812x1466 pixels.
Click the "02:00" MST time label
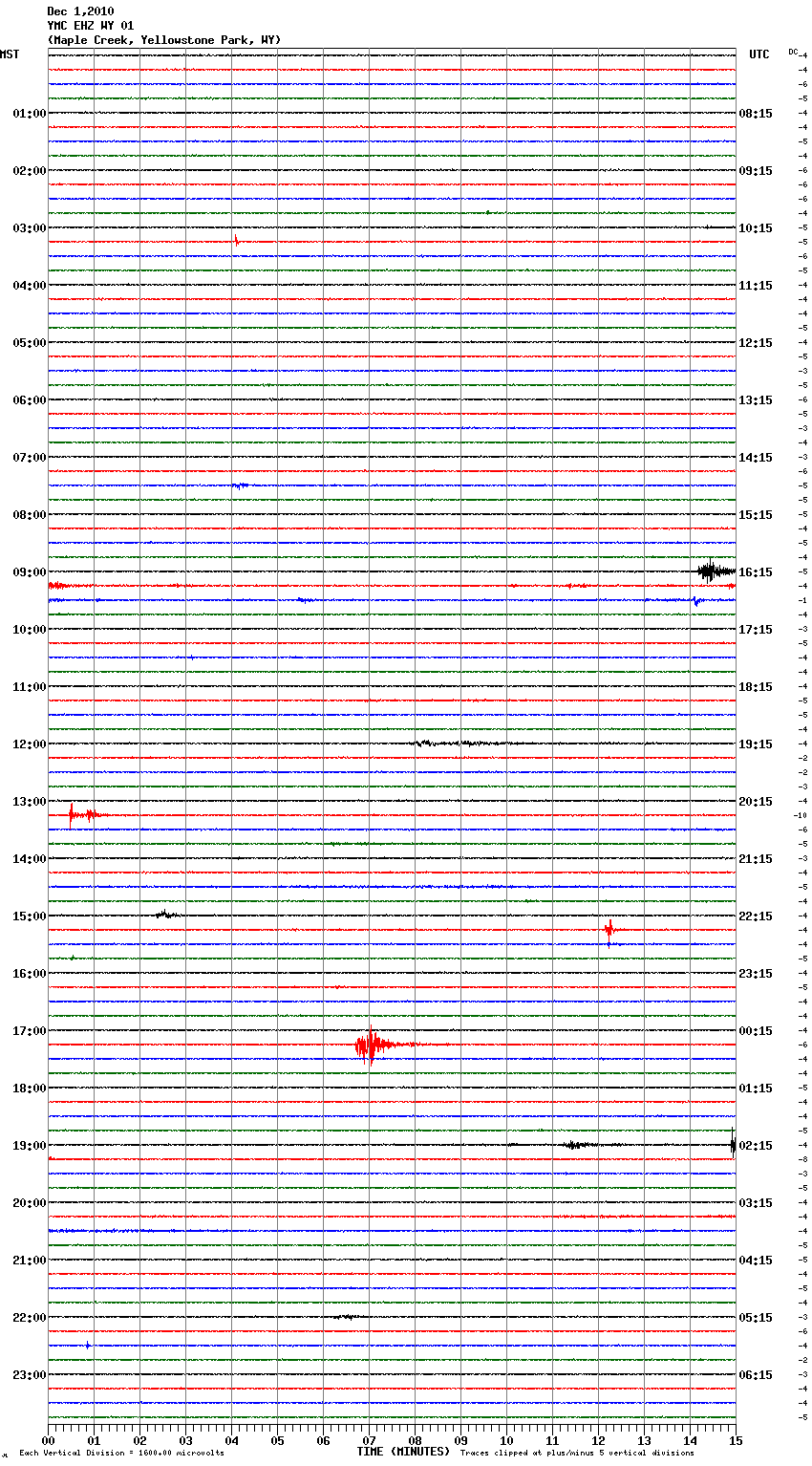(30, 171)
